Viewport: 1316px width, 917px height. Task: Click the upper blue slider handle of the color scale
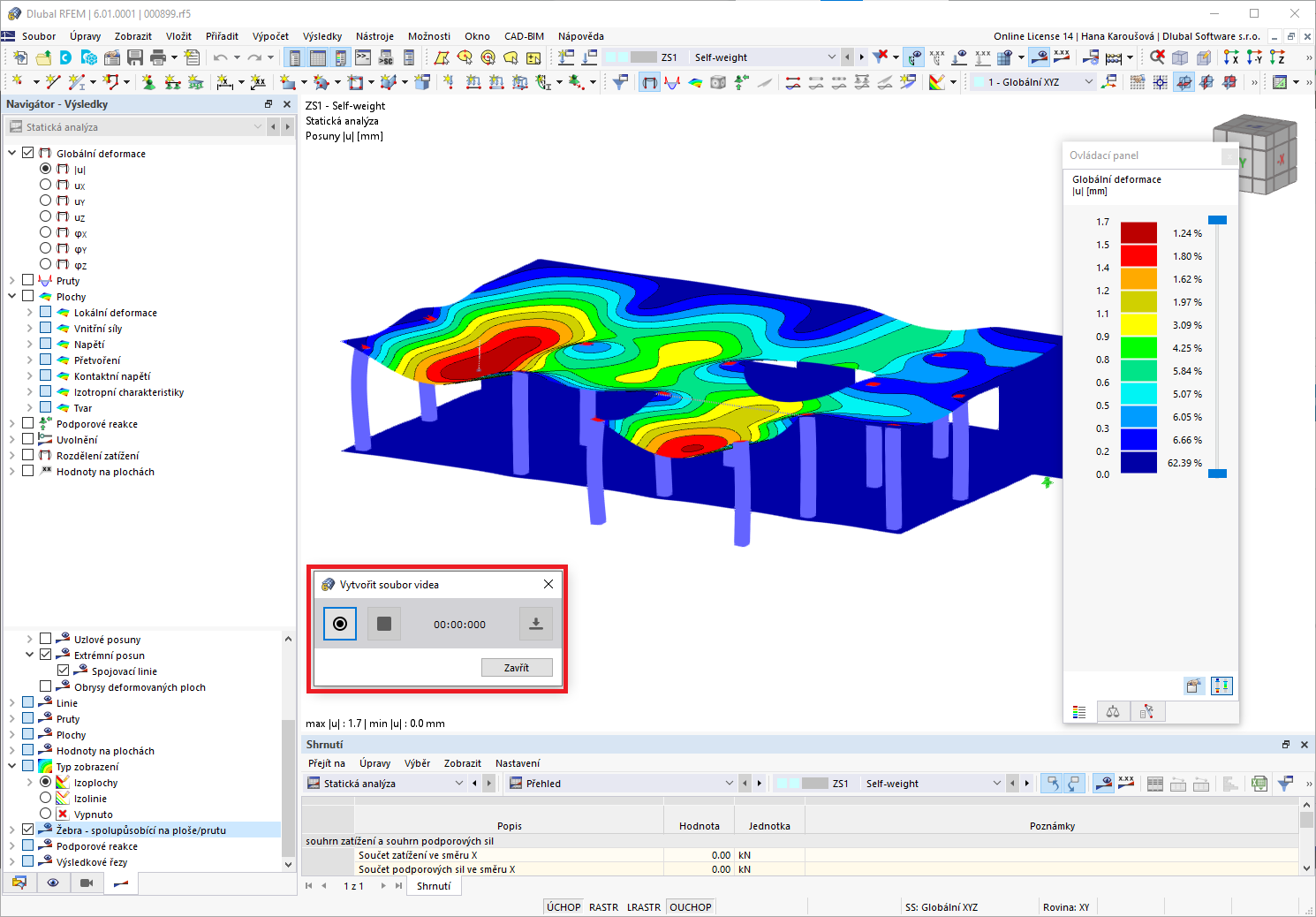[1217, 220]
